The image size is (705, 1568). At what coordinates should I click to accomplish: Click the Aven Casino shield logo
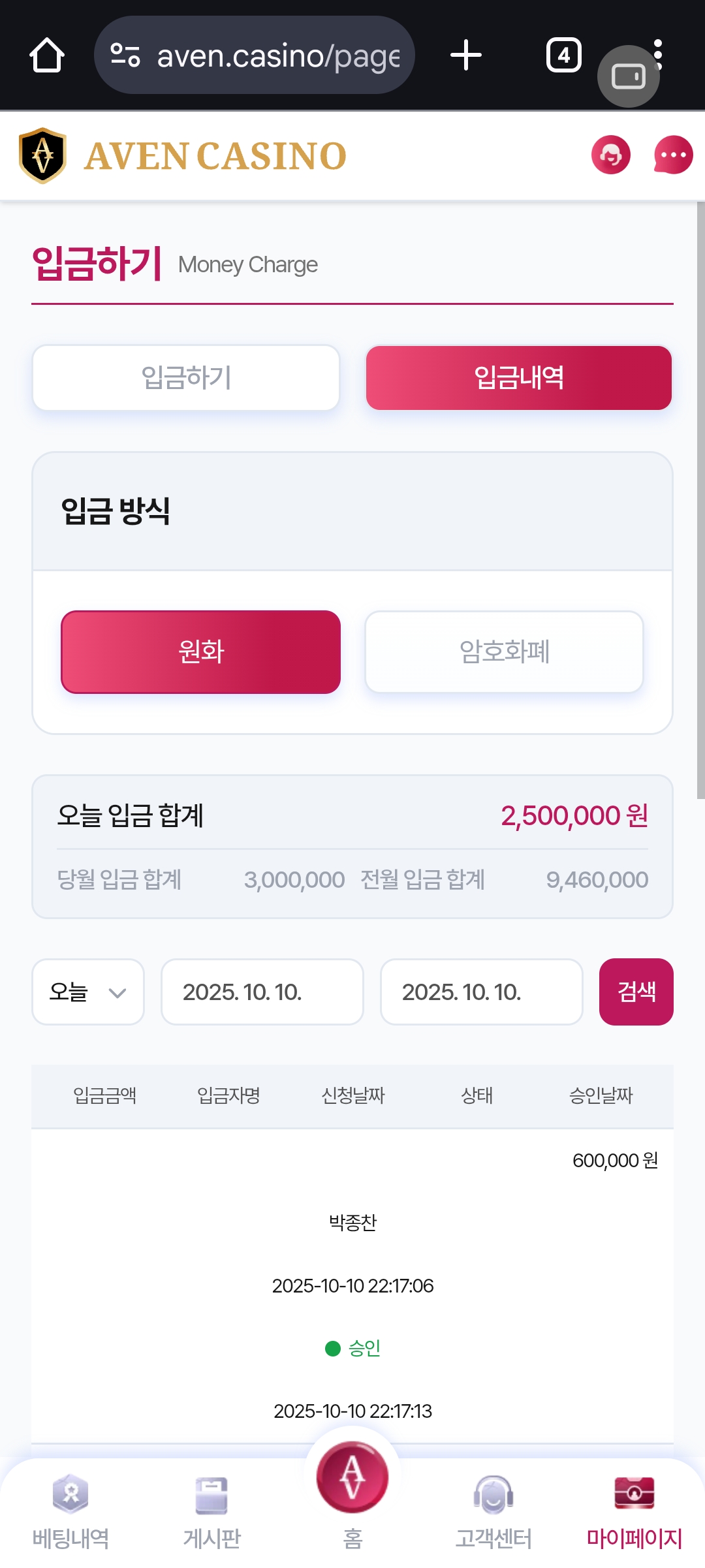[x=43, y=155]
